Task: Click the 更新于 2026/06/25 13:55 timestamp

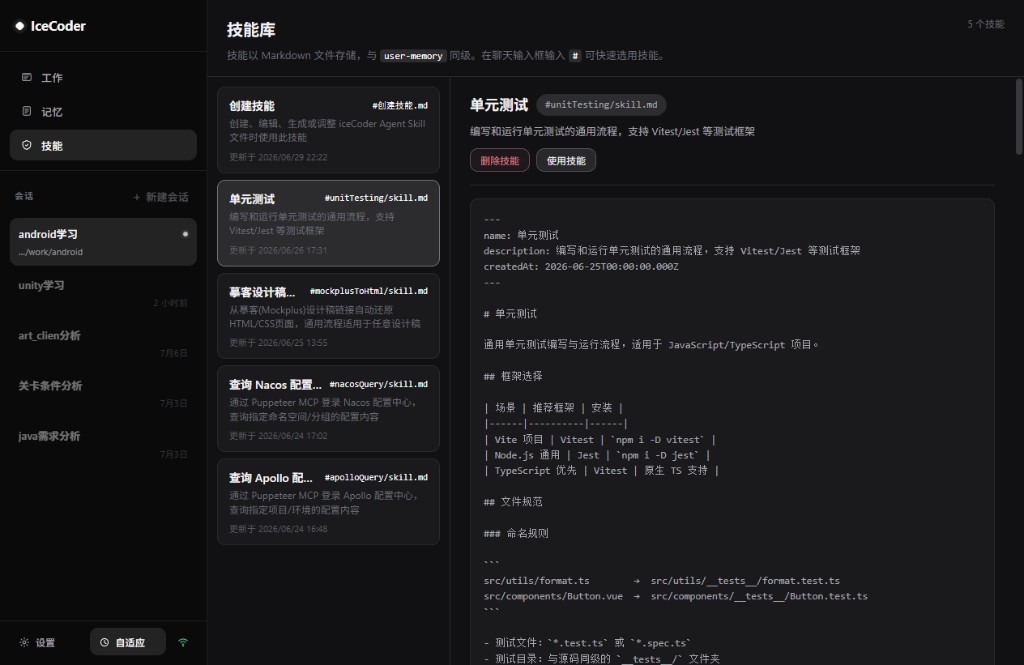Action: click(278, 343)
